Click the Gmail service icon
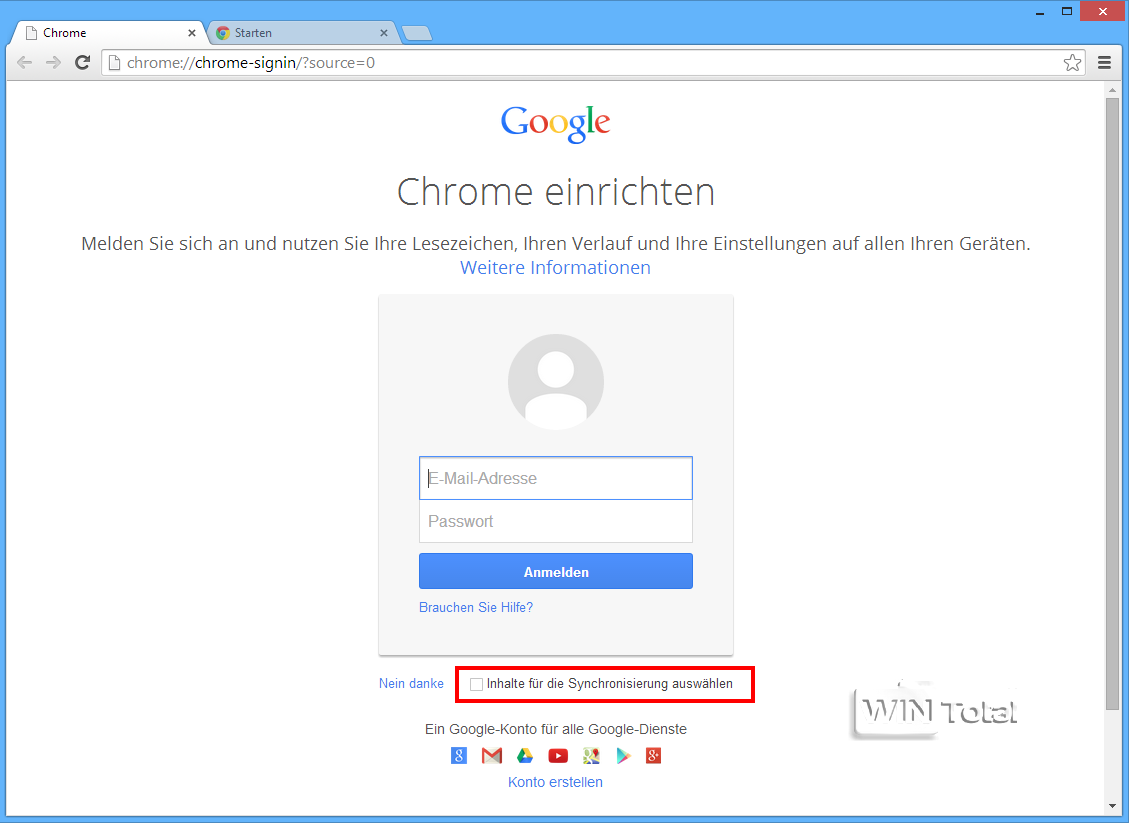 492,755
